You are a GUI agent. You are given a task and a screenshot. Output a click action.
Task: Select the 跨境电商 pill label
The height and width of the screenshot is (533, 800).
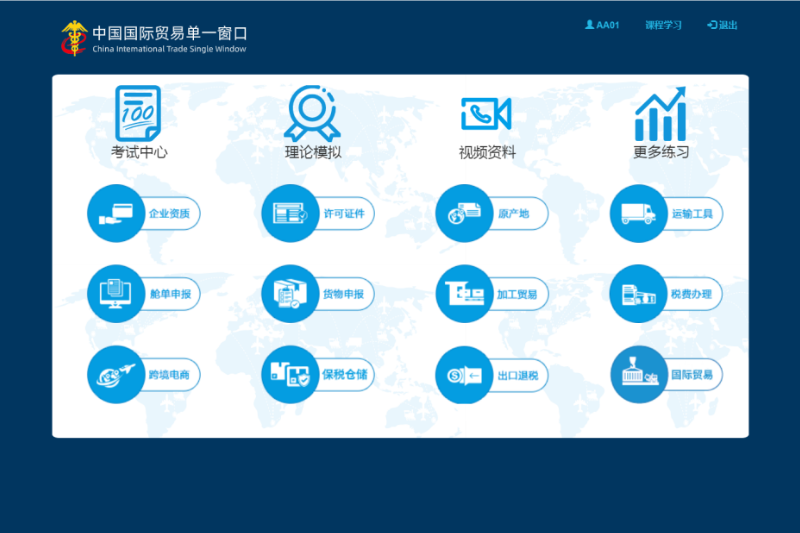pos(169,375)
